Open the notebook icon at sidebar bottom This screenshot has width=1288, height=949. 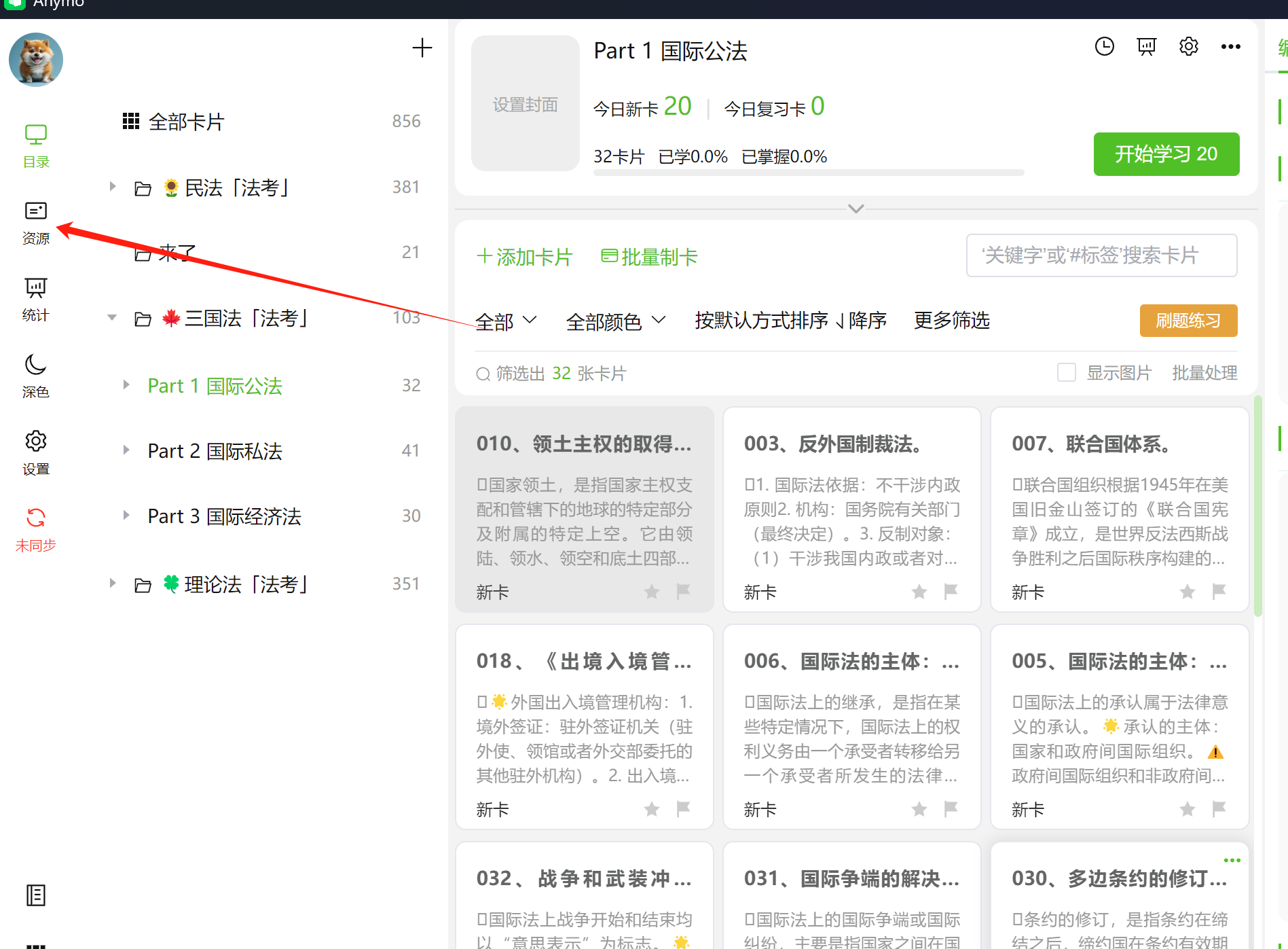[x=36, y=895]
